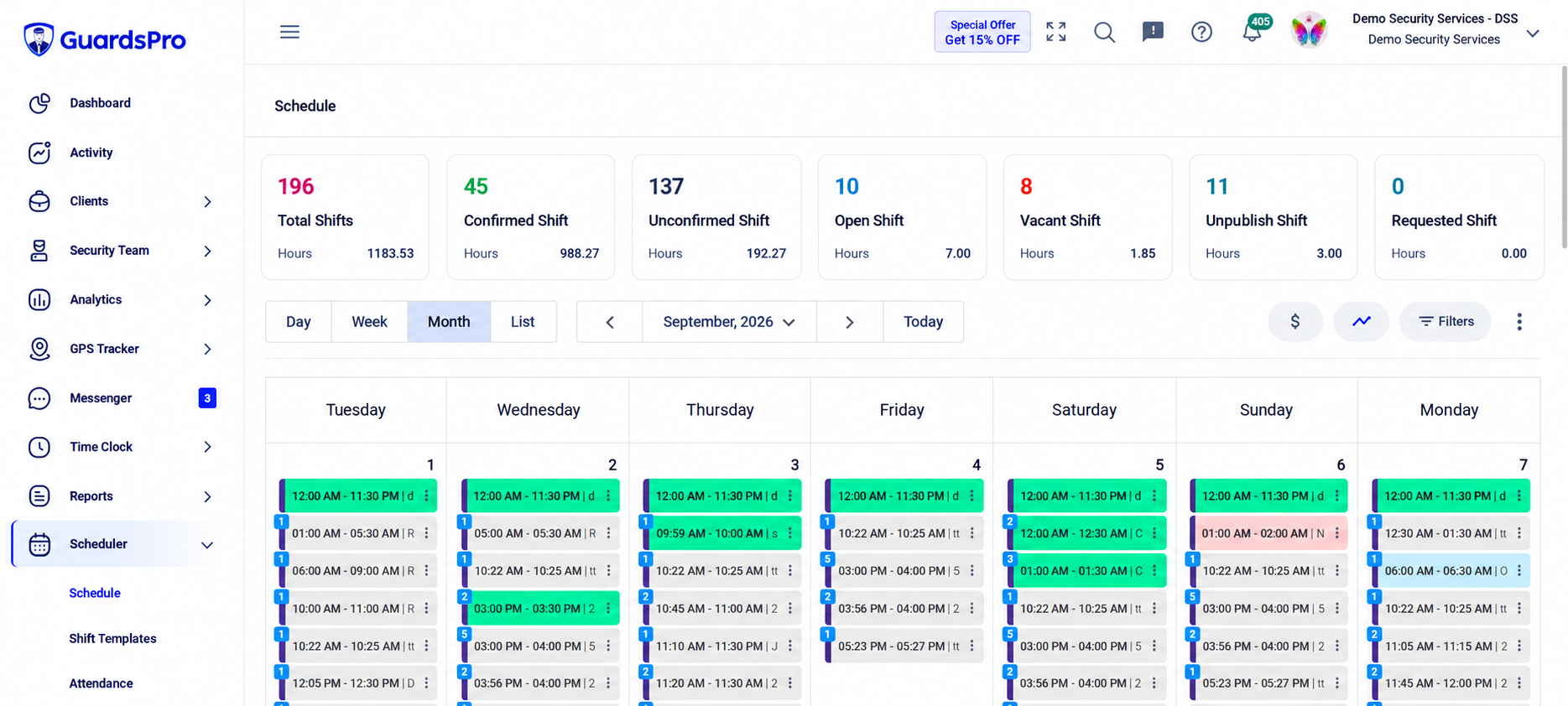Click the Messenger chat bubble icon
The image size is (1568, 706).
click(x=39, y=398)
